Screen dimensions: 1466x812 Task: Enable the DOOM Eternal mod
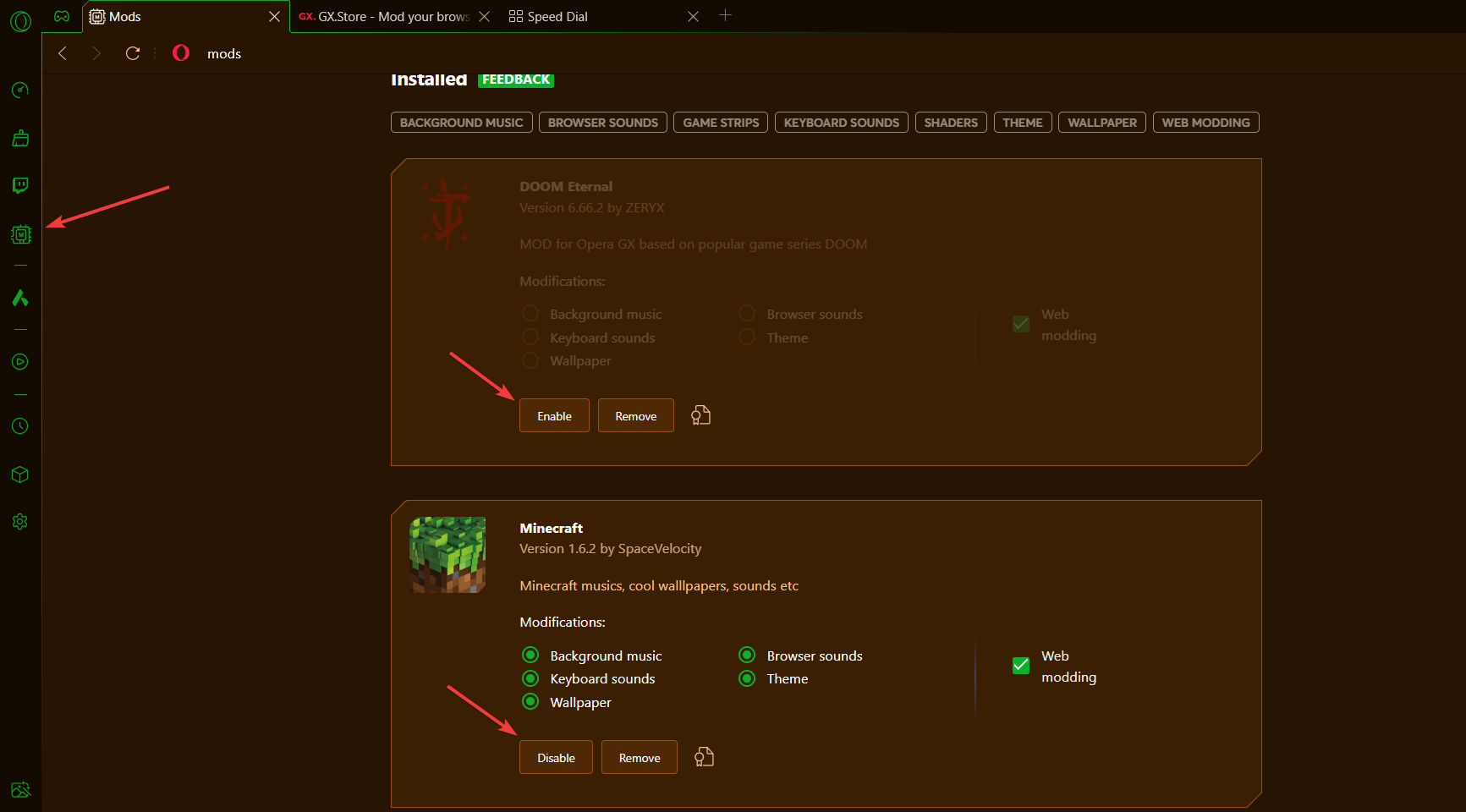(554, 415)
